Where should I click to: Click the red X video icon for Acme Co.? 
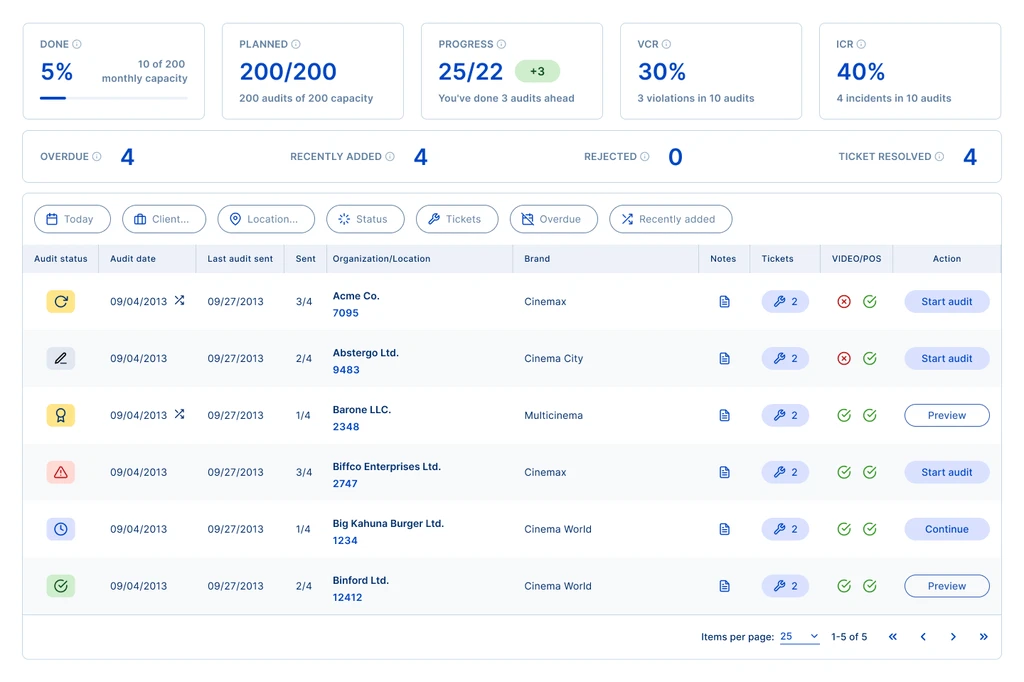pos(844,301)
